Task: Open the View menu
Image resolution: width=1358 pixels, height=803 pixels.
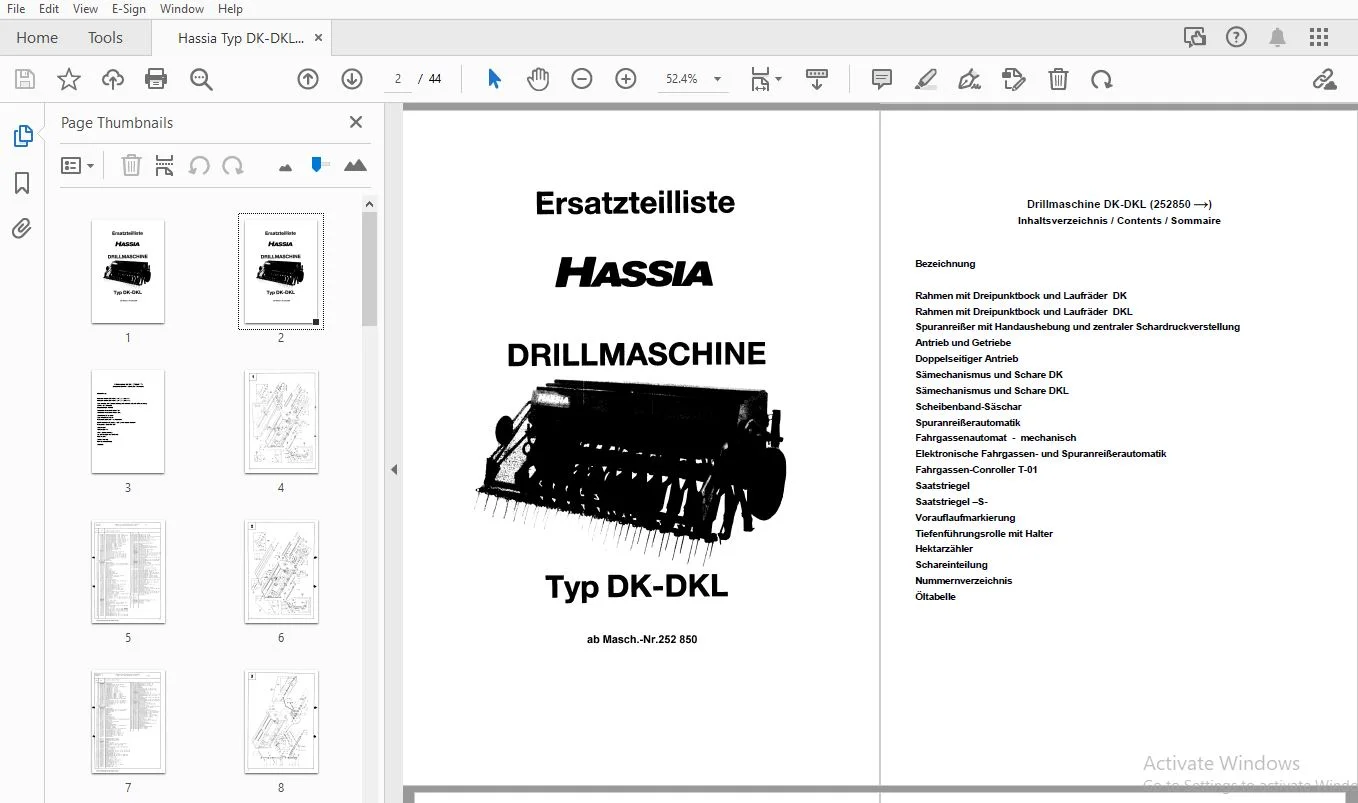Action: coord(86,9)
